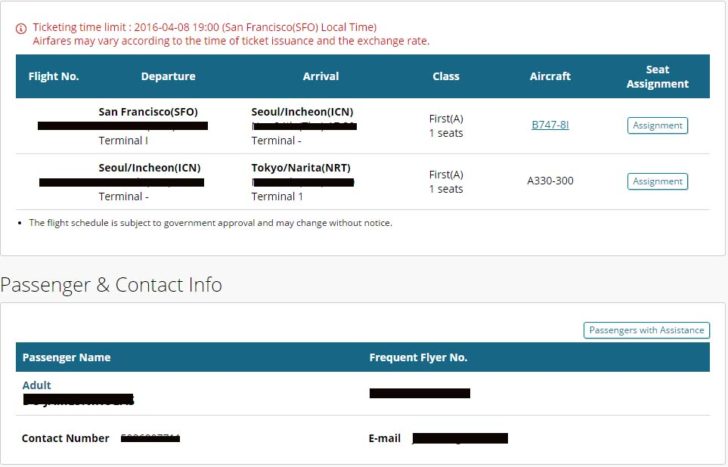Click the Class column header
This screenshot has height=467, width=728.
446,76
